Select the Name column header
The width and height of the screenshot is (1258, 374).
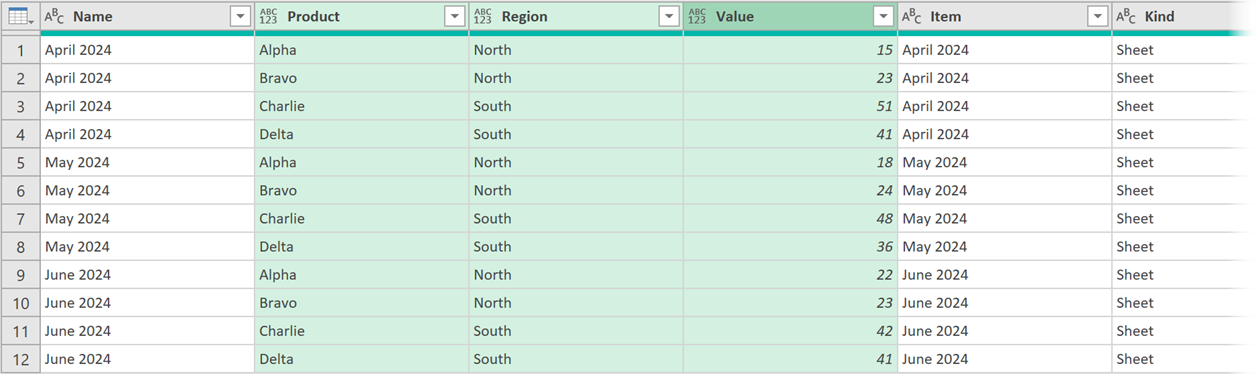(x=148, y=16)
